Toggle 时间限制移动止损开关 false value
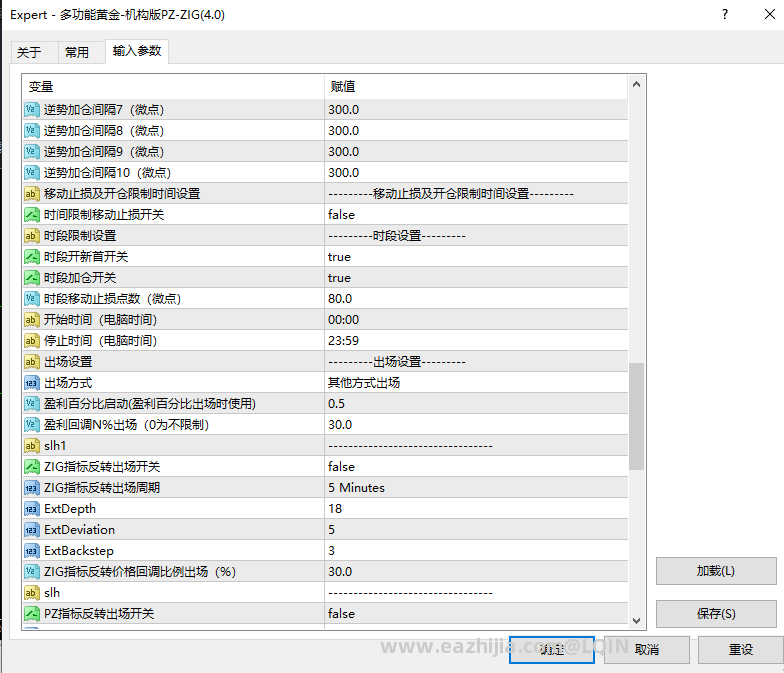Viewport: 784px width, 673px height. pos(476,214)
